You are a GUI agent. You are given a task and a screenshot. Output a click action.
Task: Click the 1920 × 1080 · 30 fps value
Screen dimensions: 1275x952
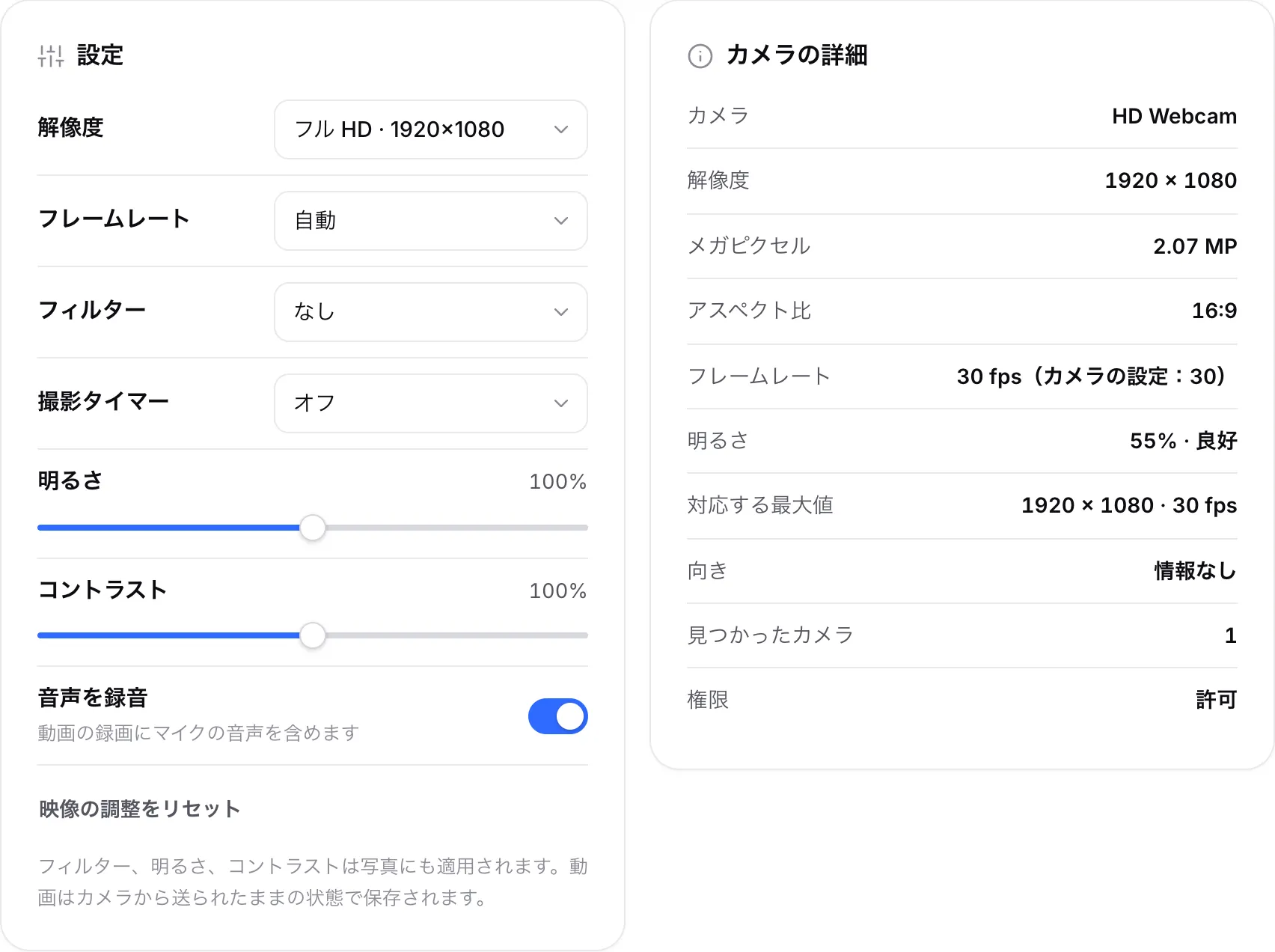point(1129,505)
